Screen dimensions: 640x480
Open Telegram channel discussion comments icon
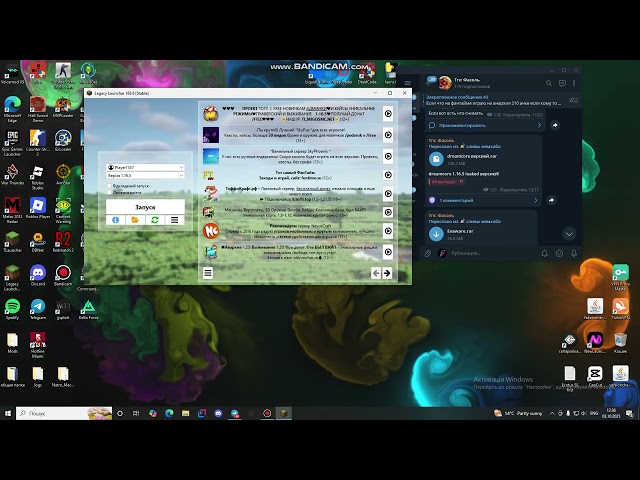(x=562, y=83)
